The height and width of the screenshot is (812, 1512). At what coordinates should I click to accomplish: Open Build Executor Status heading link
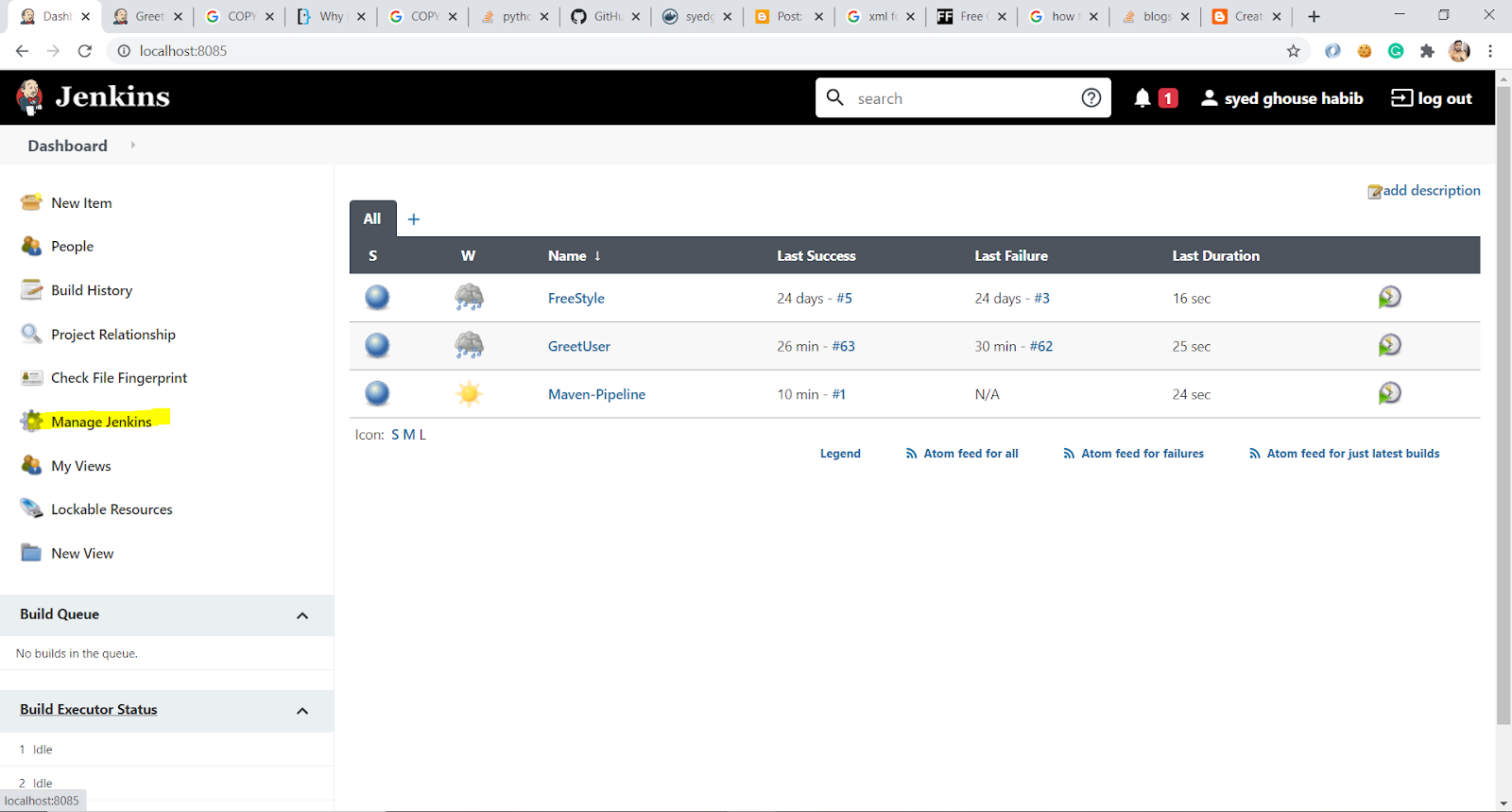[x=89, y=709]
